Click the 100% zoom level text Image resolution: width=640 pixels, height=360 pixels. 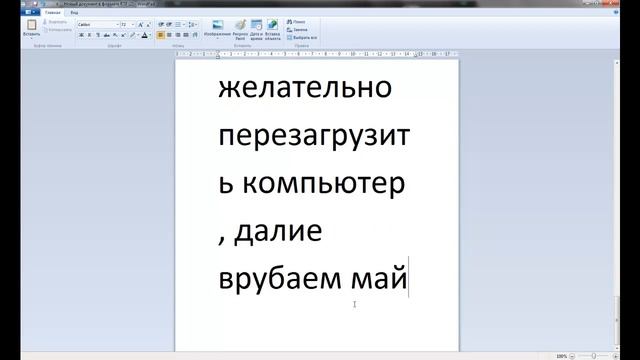point(562,356)
